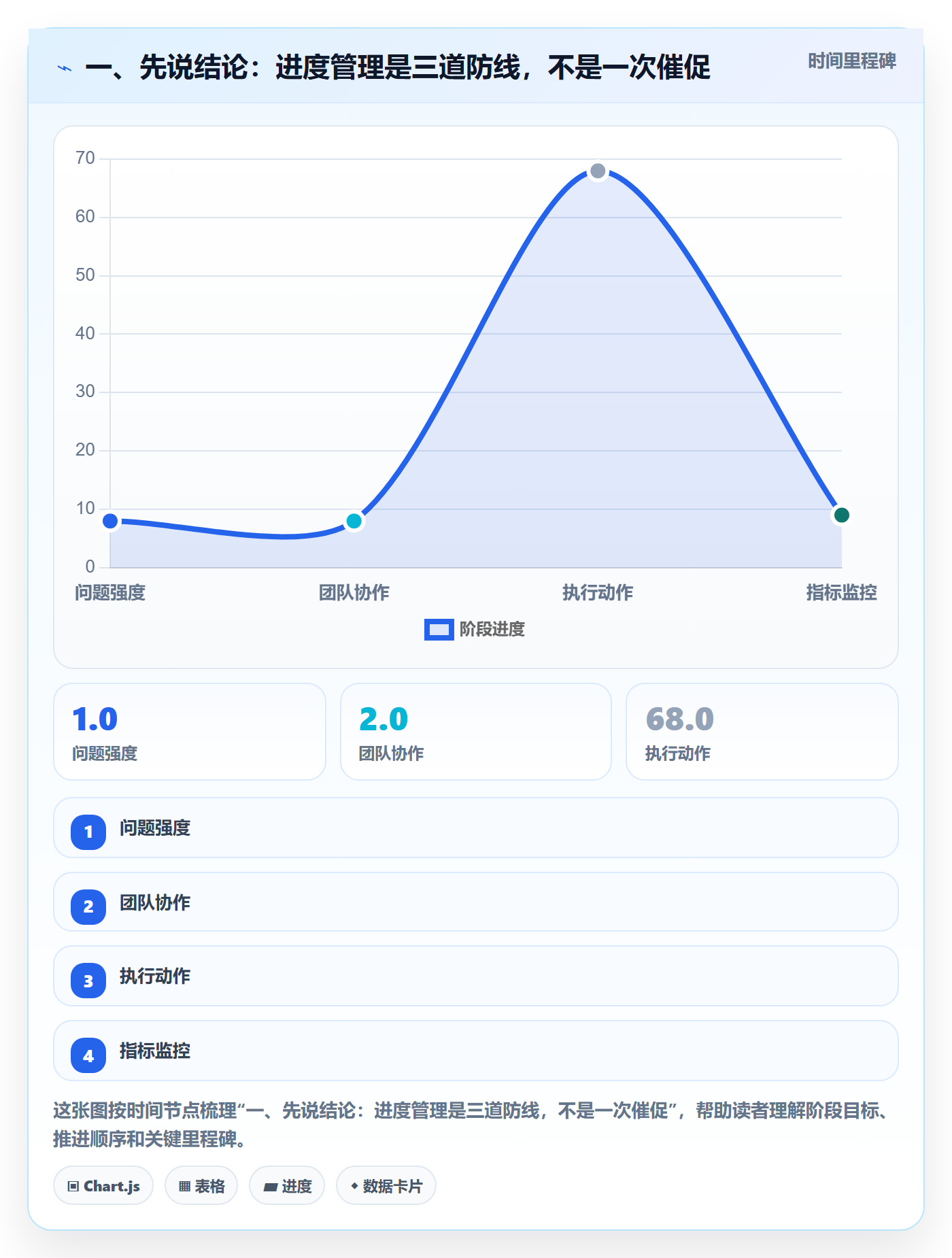Click the lightning icon beside the title

[x=65, y=68]
